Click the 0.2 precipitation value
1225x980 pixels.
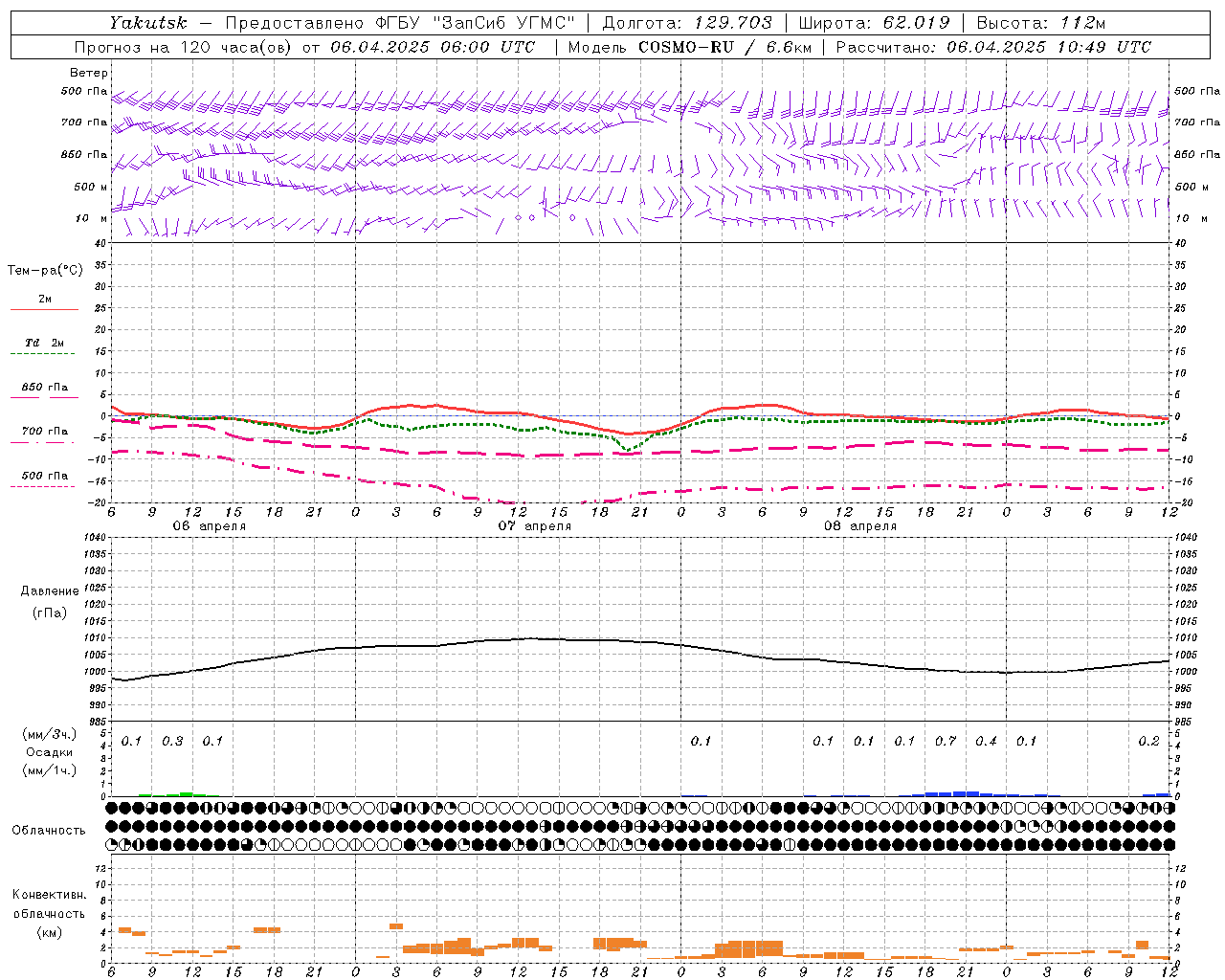(1148, 741)
